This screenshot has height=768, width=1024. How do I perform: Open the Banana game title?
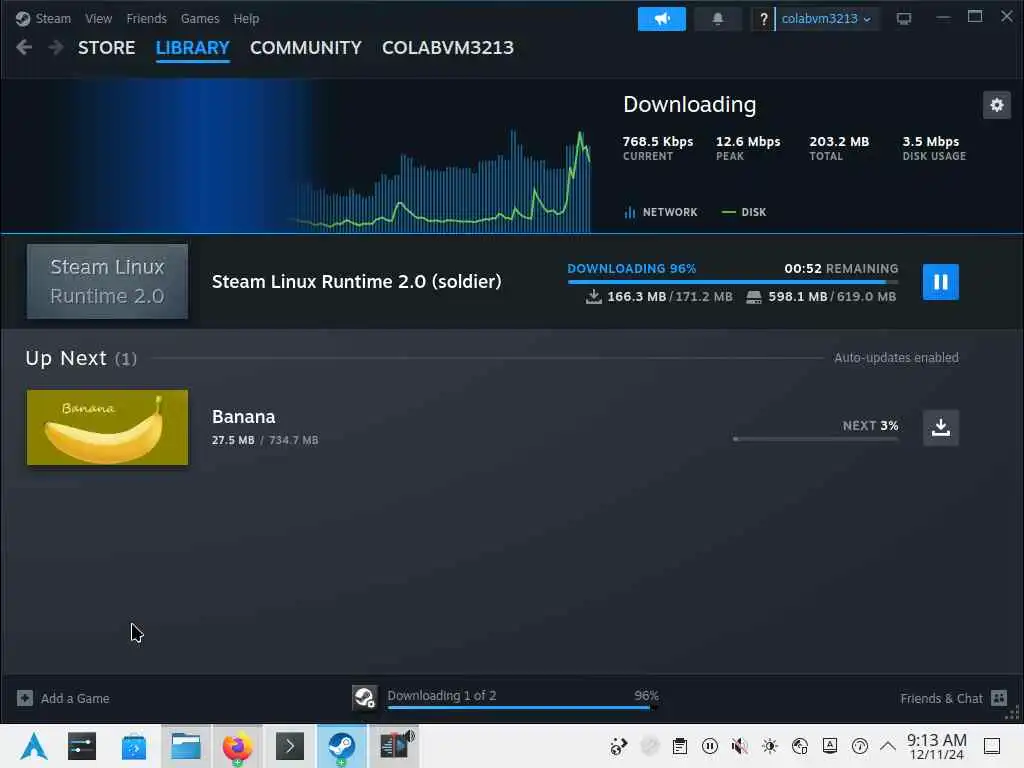click(x=244, y=417)
